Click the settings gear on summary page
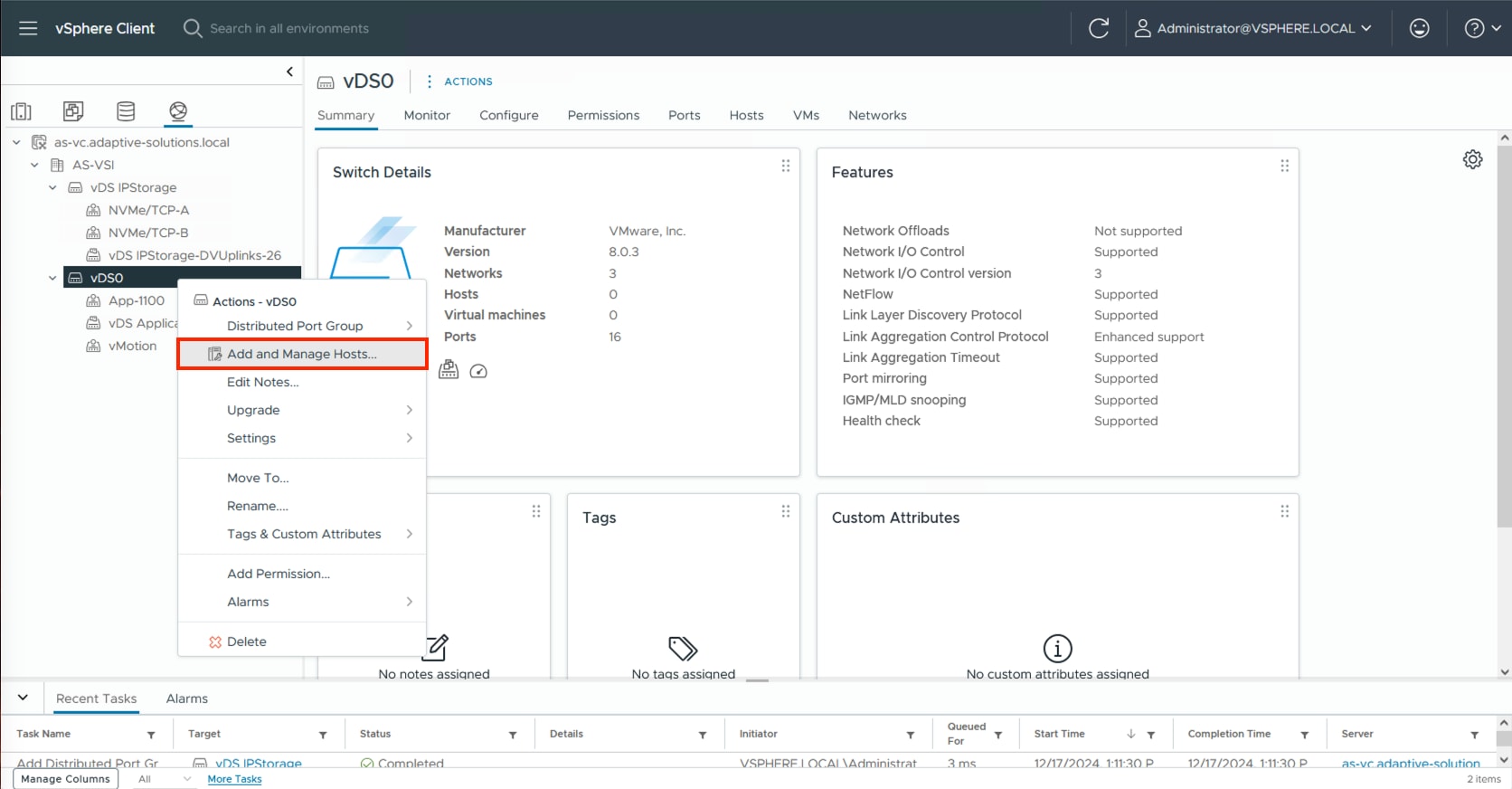 1472,159
